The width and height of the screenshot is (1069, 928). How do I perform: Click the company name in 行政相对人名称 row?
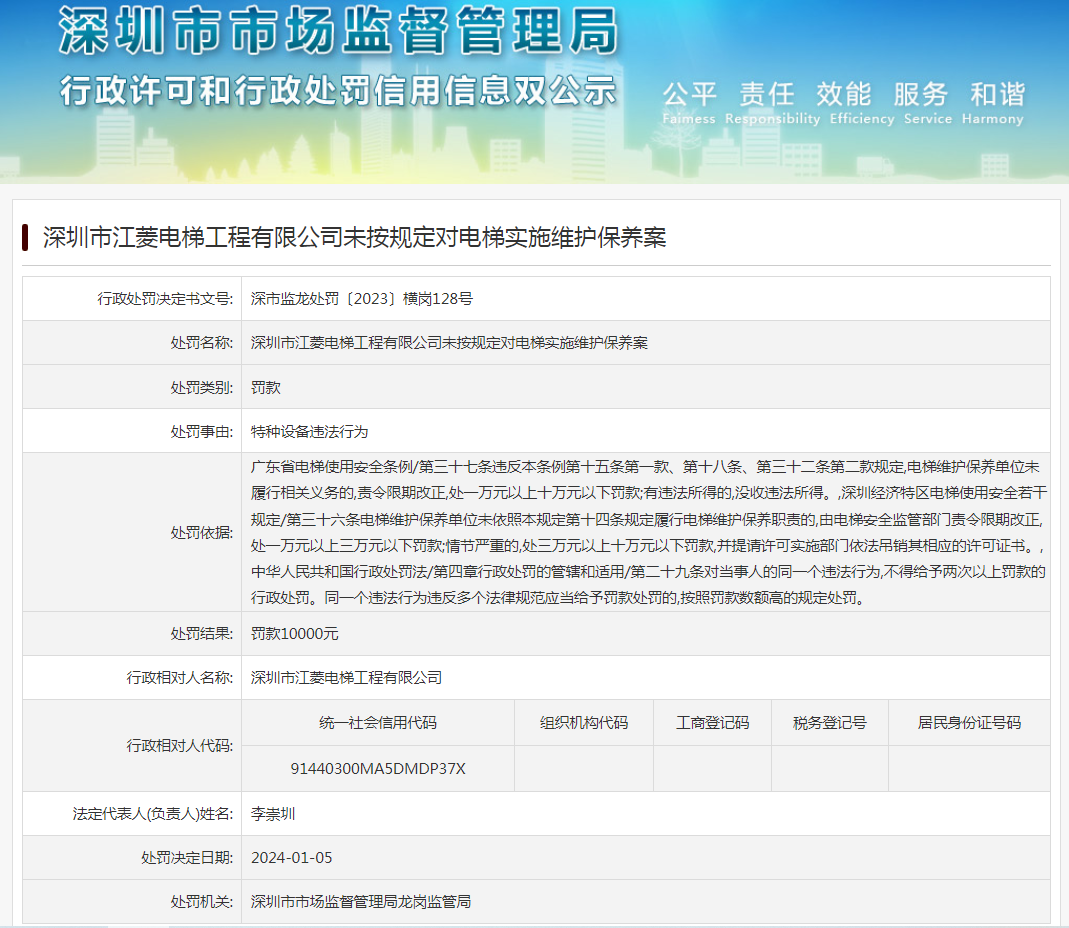[346, 678]
